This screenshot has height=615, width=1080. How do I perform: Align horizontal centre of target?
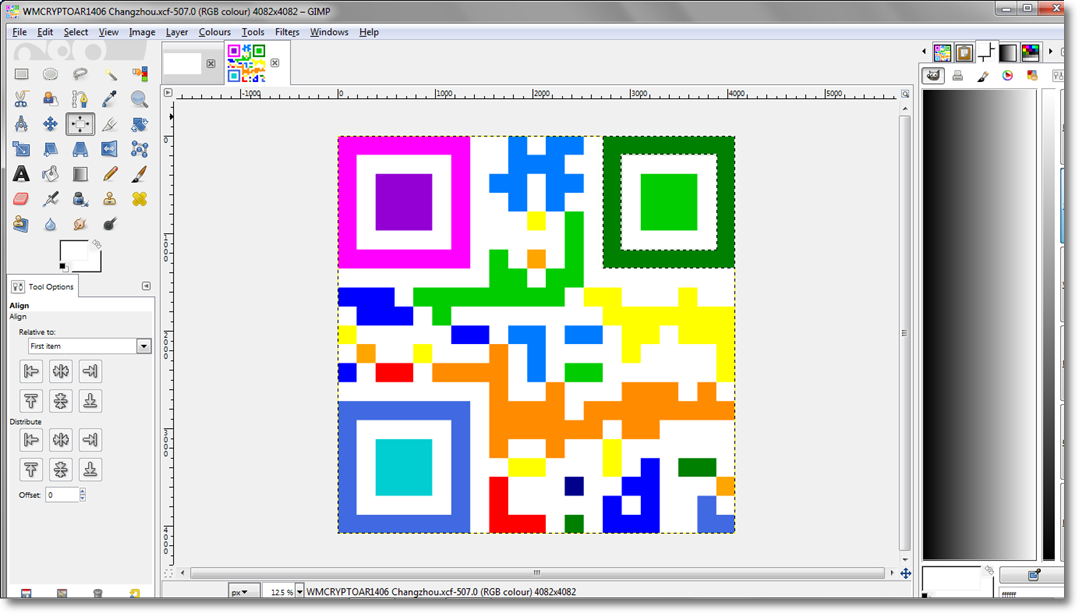point(61,371)
